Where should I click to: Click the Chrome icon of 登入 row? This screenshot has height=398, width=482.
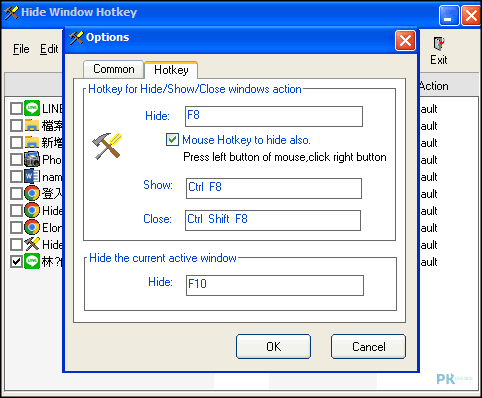click(32, 193)
